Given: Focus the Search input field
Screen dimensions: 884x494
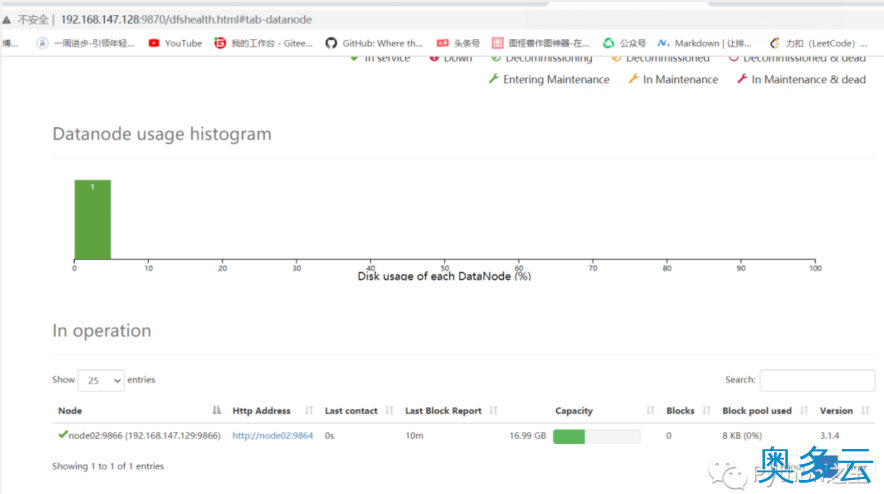Looking at the screenshot, I should tap(817, 380).
